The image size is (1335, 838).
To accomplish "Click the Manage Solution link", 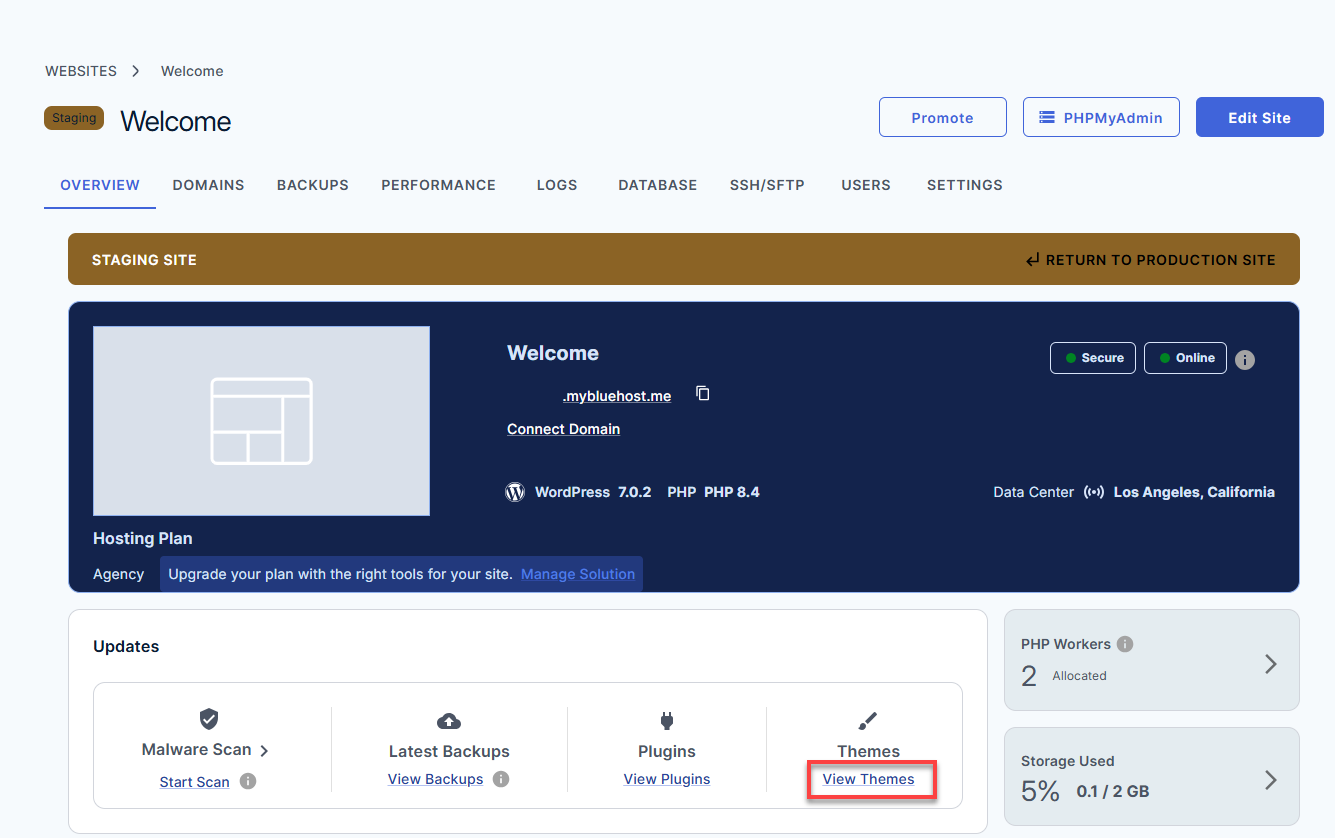I will click(x=578, y=574).
